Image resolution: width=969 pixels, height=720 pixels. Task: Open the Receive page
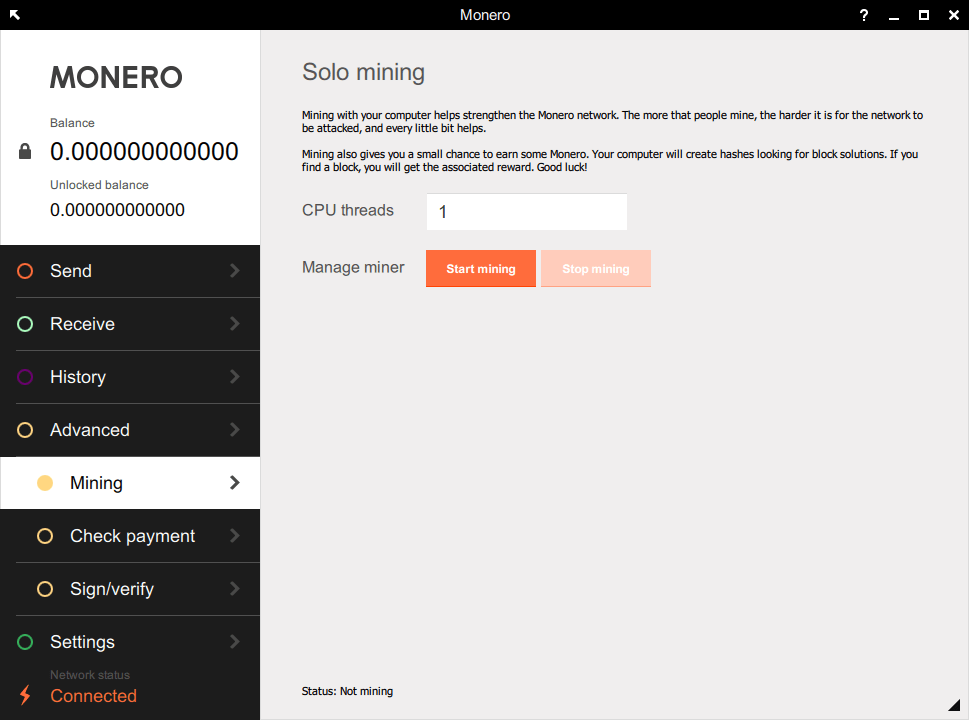[x=130, y=324]
